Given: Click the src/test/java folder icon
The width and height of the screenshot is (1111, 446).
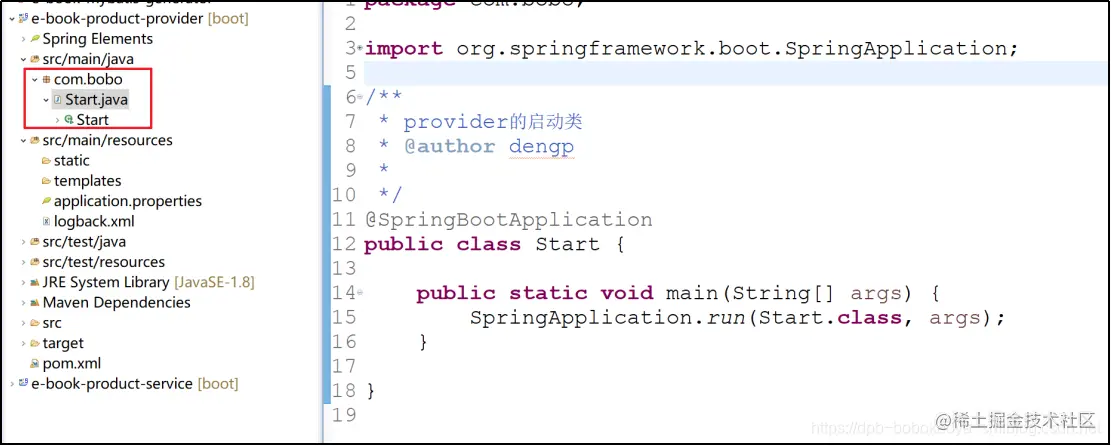Looking at the screenshot, I should (x=35, y=242).
